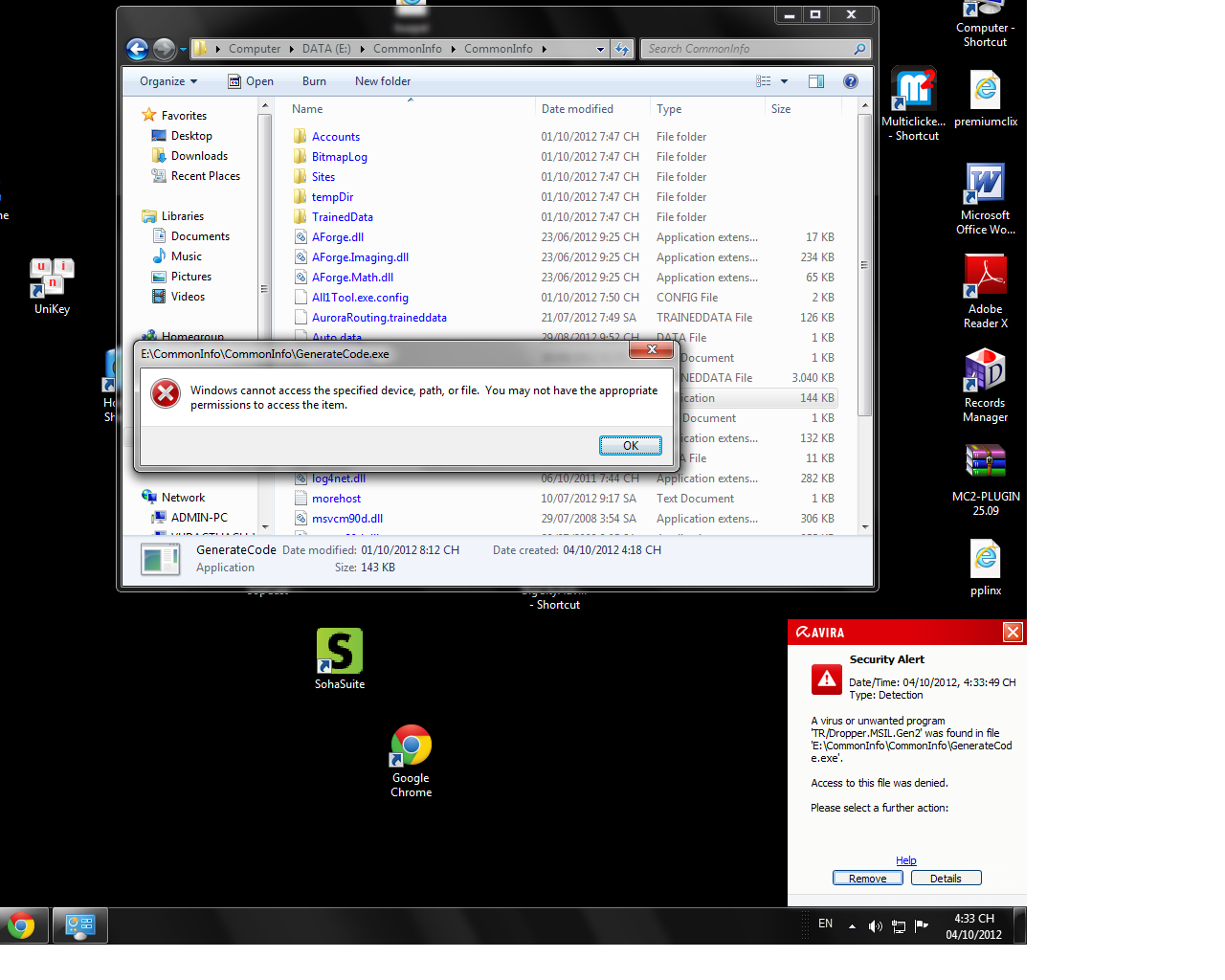Click Details in the Avira Security Alert
Viewport: 1225px width, 980px height.
point(946,879)
